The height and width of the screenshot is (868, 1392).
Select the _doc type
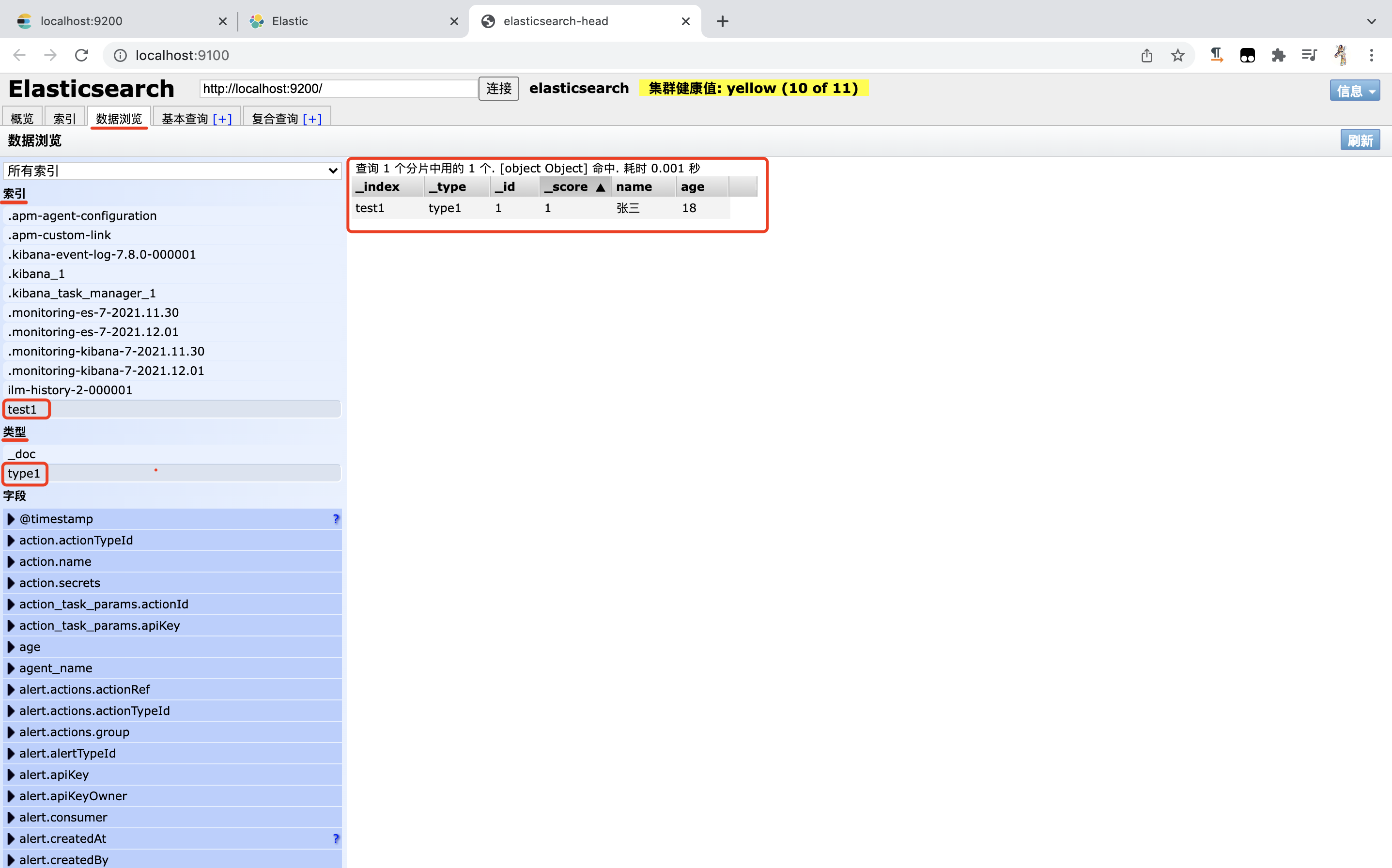(x=172, y=454)
